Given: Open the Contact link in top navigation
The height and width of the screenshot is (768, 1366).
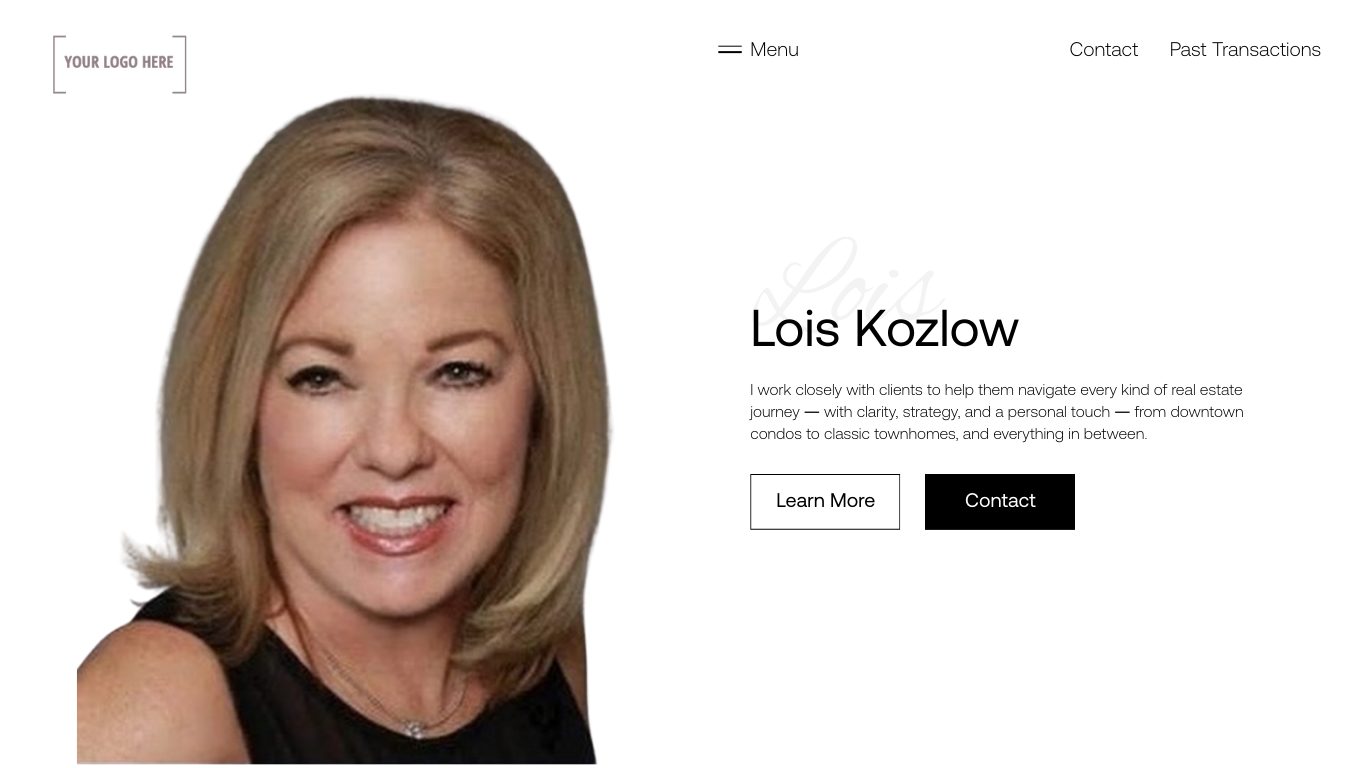Looking at the screenshot, I should pos(1103,49).
